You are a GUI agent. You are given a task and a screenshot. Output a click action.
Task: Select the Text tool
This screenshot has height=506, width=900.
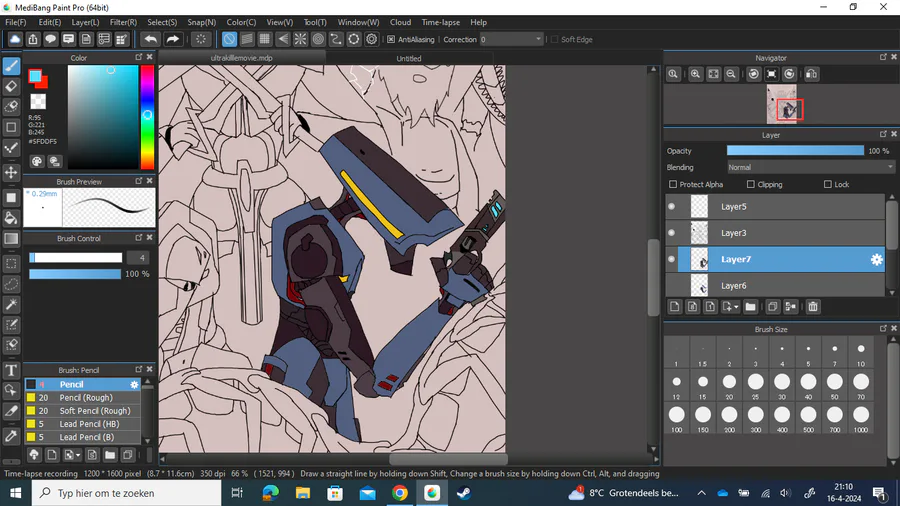pyautogui.click(x=11, y=371)
